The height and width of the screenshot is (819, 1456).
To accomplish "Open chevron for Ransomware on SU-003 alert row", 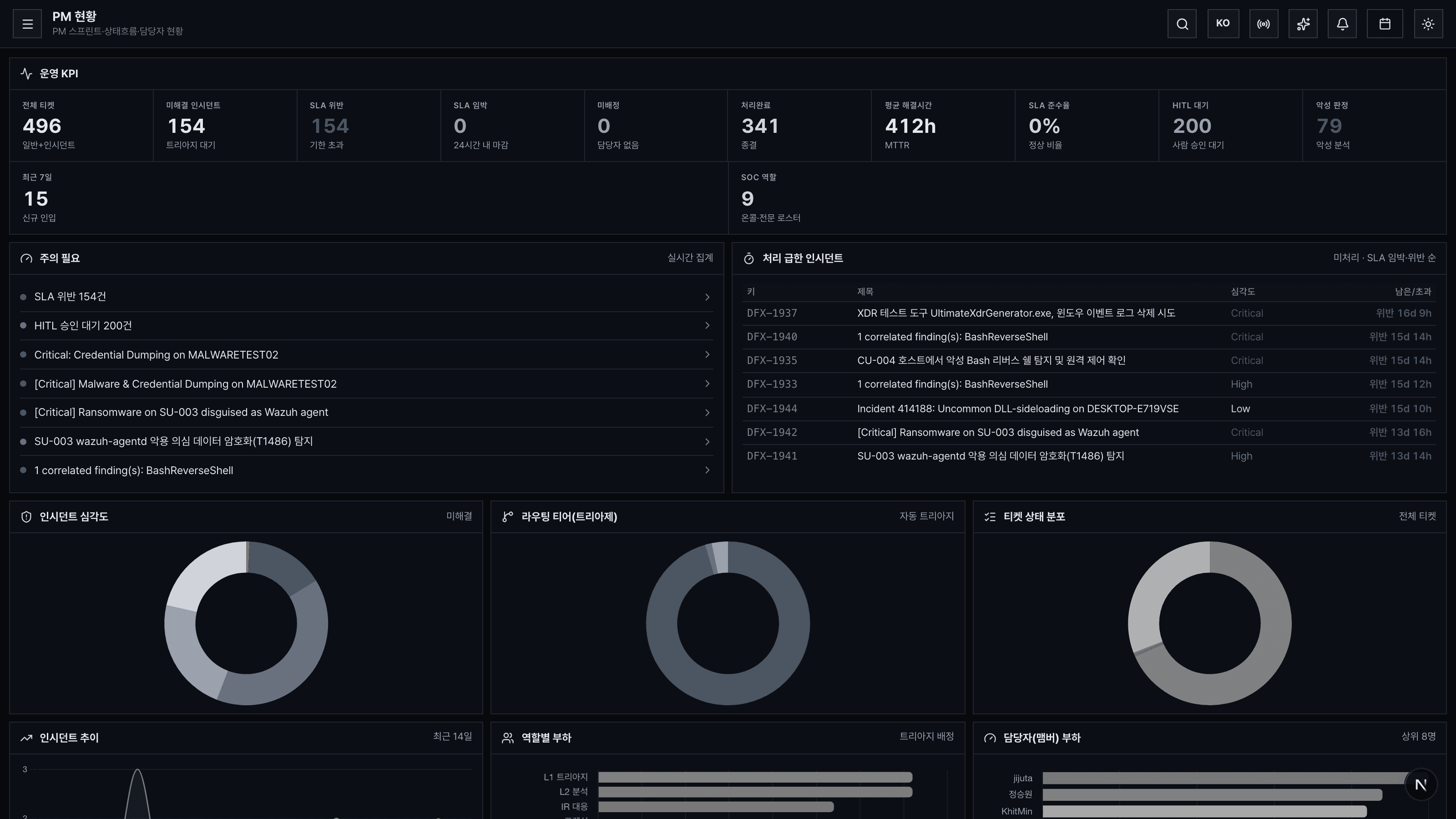I will point(707,413).
